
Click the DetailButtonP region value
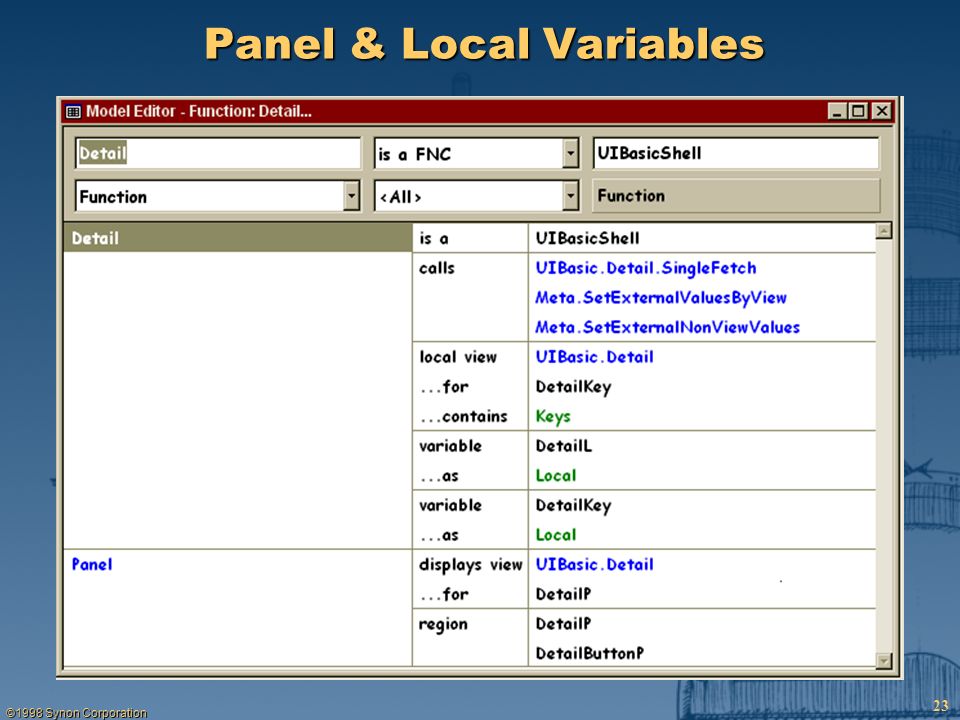click(590, 653)
